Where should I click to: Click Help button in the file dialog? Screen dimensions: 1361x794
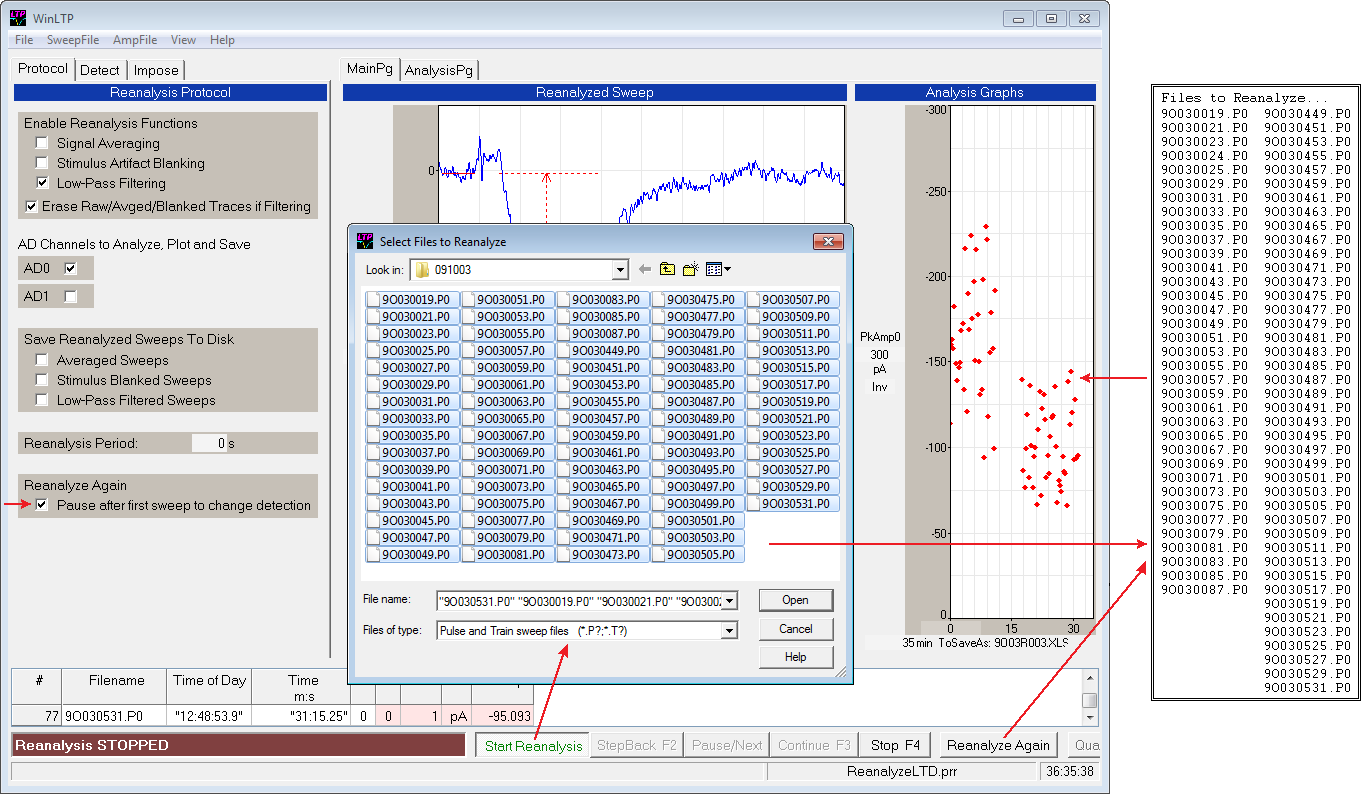[795, 657]
